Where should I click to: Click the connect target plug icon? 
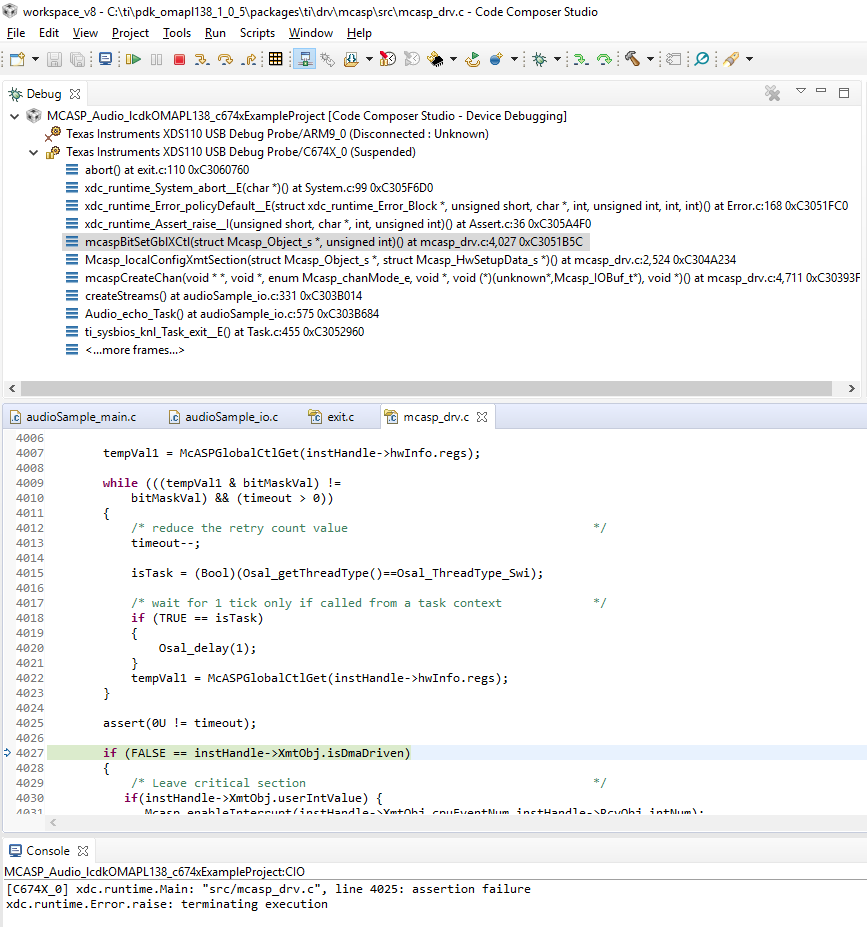point(327,59)
